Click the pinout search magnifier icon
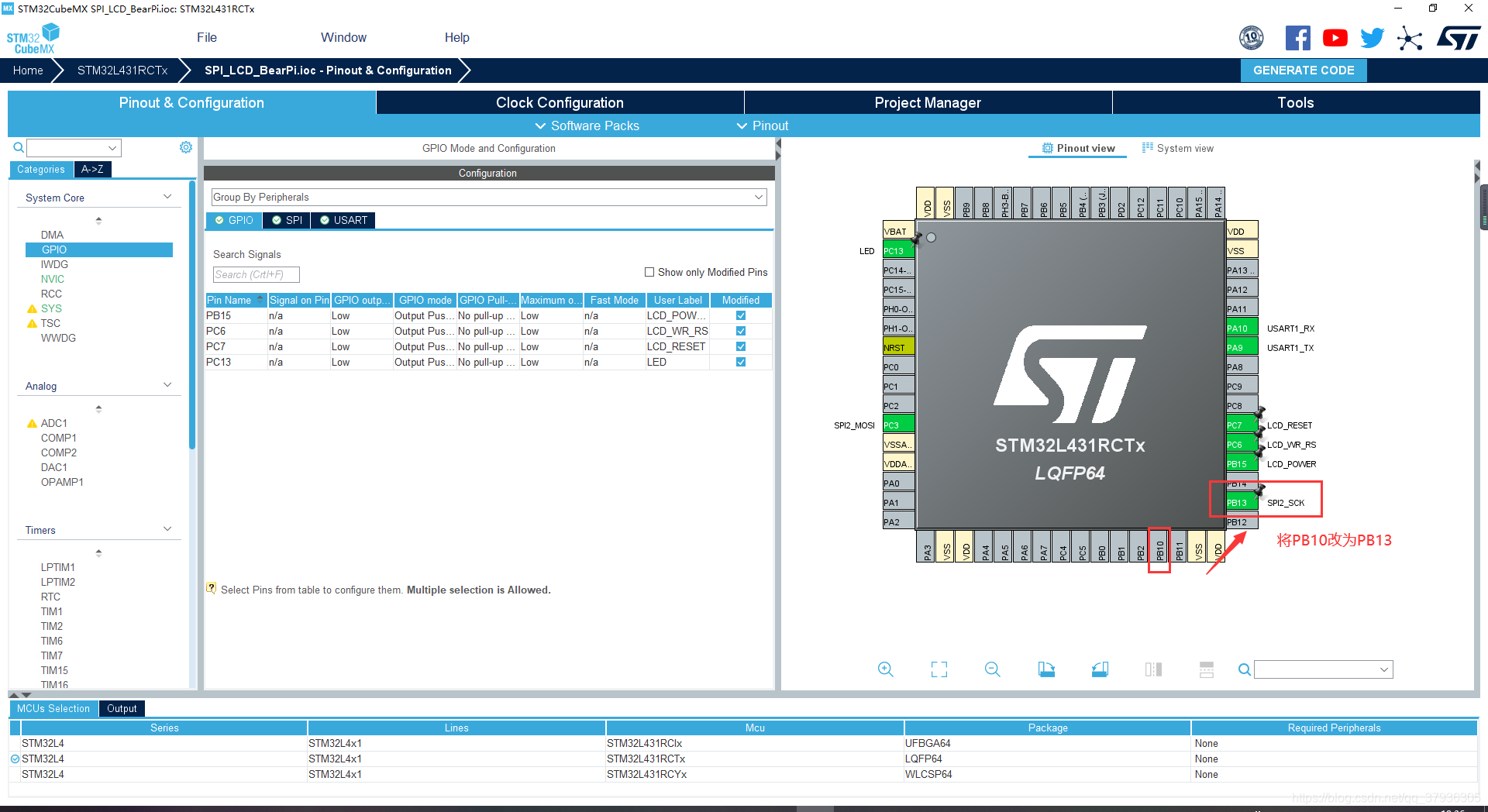Viewport: 1488px width, 812px height. pyautogui.click(x=1244, y=669)
